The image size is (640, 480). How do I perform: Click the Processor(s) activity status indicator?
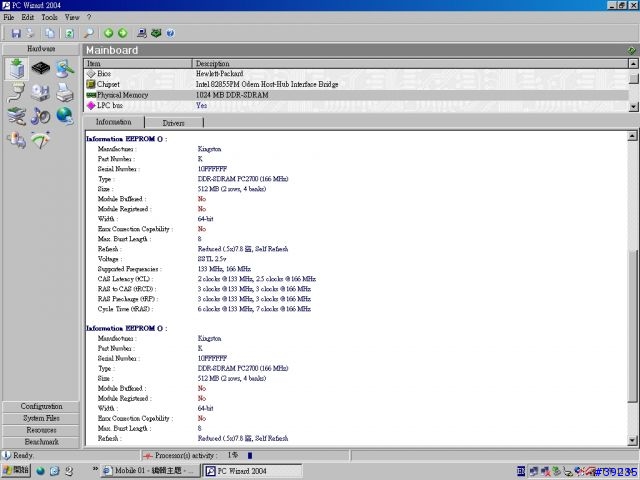(x=245, y=455)
